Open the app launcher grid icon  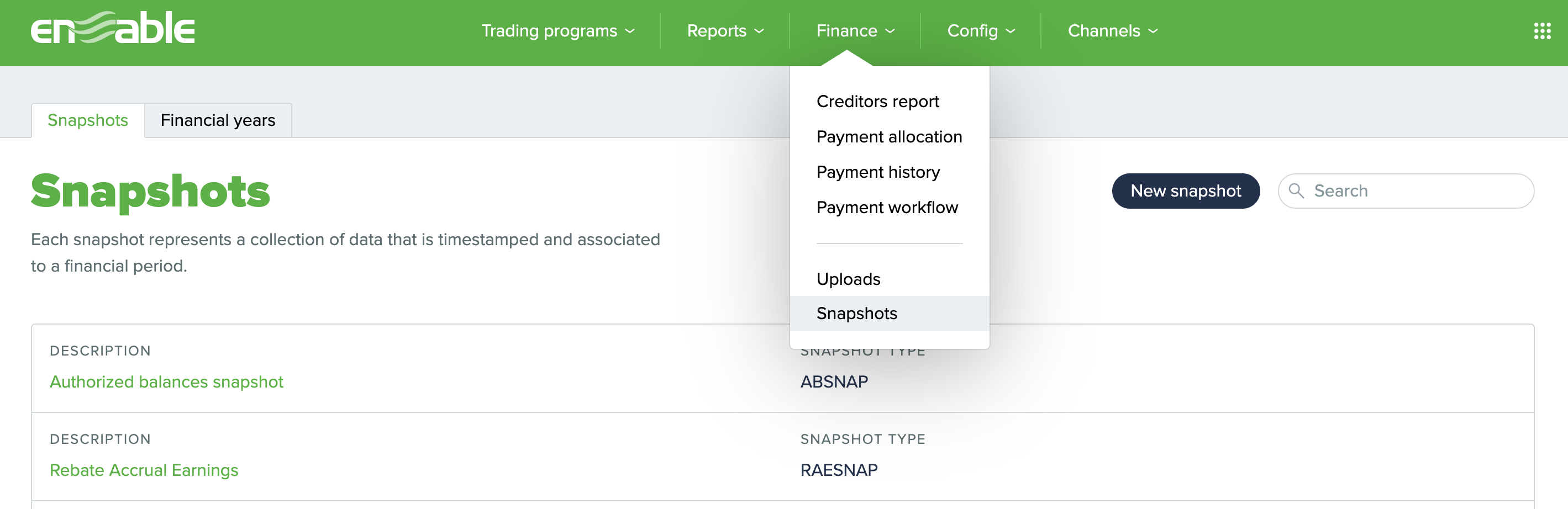click(1542, 30)
